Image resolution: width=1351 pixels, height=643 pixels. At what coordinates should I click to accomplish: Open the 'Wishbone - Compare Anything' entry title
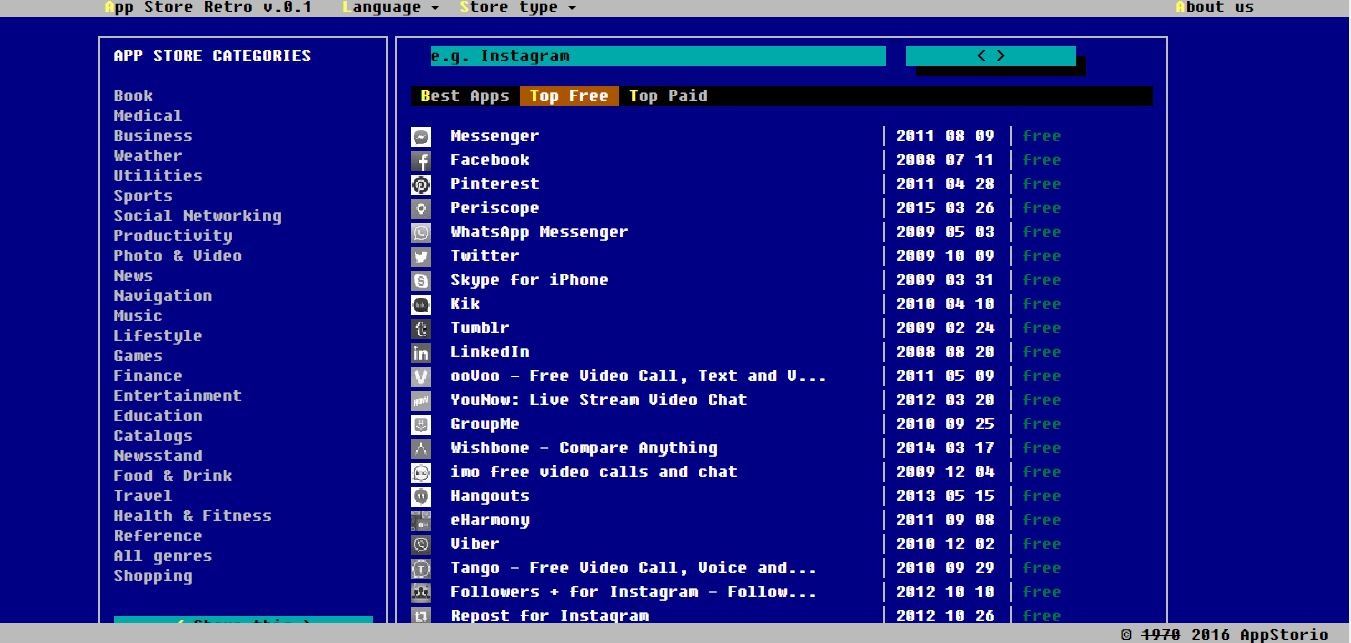(584, 448)
